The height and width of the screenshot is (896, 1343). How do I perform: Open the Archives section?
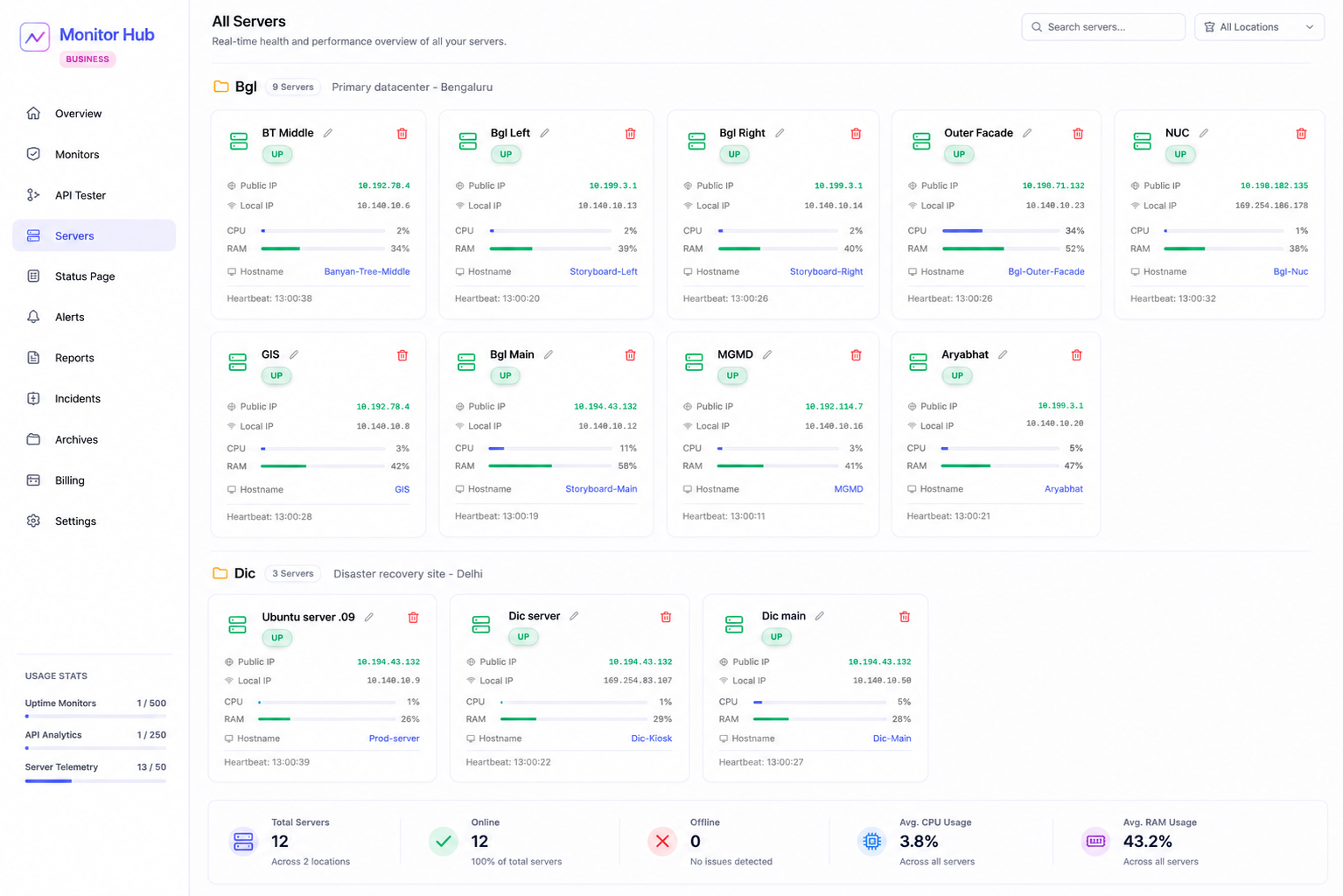[x=94, y=439]
